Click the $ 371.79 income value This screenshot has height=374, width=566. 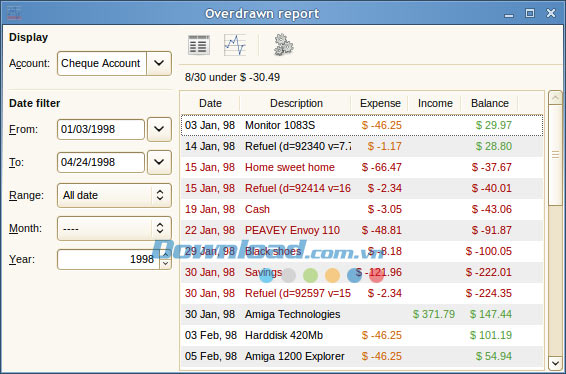434,314
